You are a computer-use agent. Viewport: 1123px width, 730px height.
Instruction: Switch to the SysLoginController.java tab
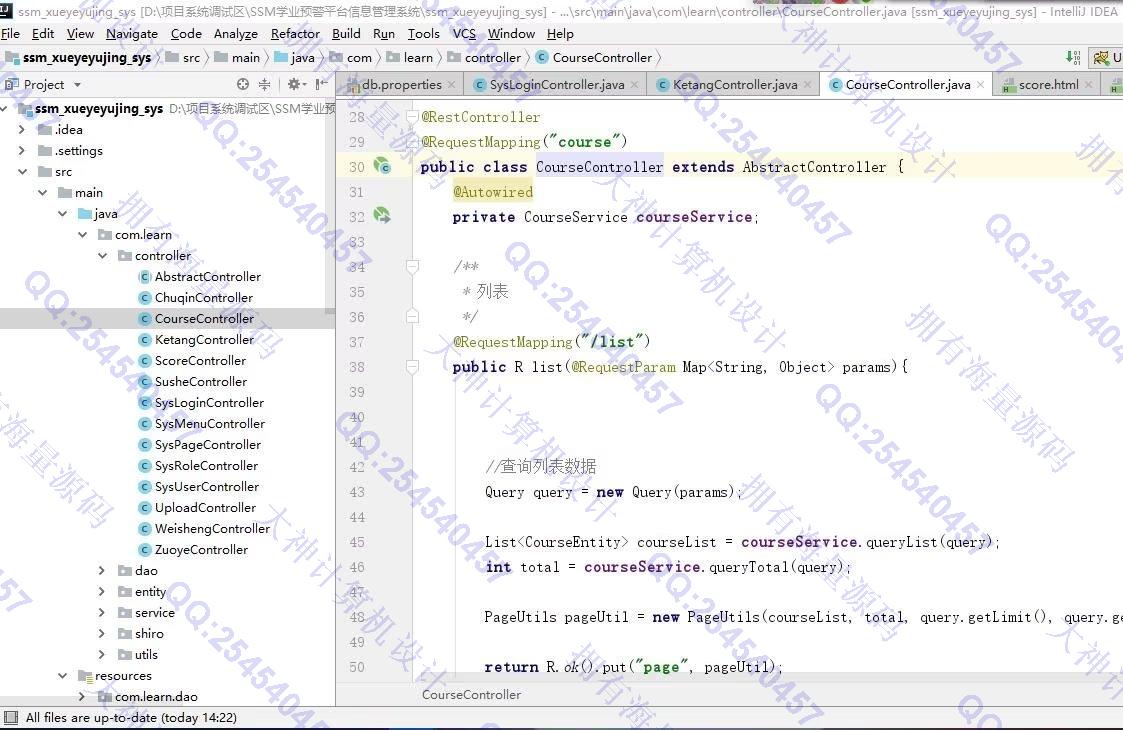point(556,85)
